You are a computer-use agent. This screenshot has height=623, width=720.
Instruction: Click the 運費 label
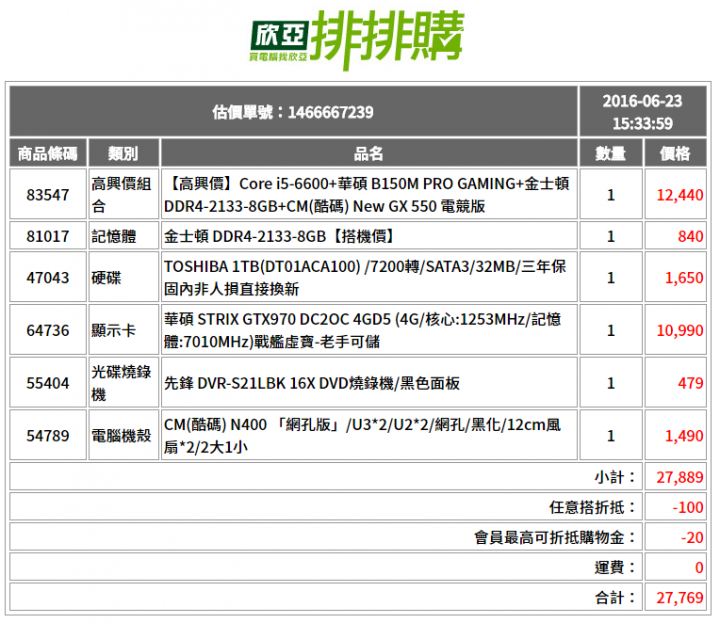(615, 567)
